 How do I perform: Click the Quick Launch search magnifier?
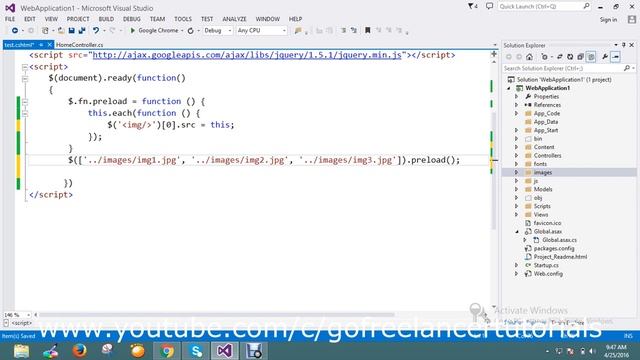tap(586, 6)
